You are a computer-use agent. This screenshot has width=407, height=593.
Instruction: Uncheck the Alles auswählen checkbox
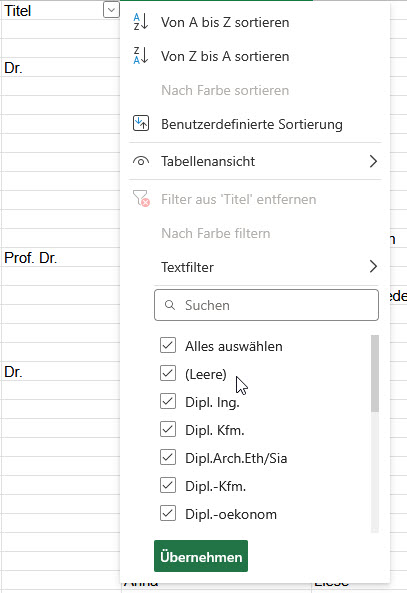pyautogui.click(x=168, y=345)
